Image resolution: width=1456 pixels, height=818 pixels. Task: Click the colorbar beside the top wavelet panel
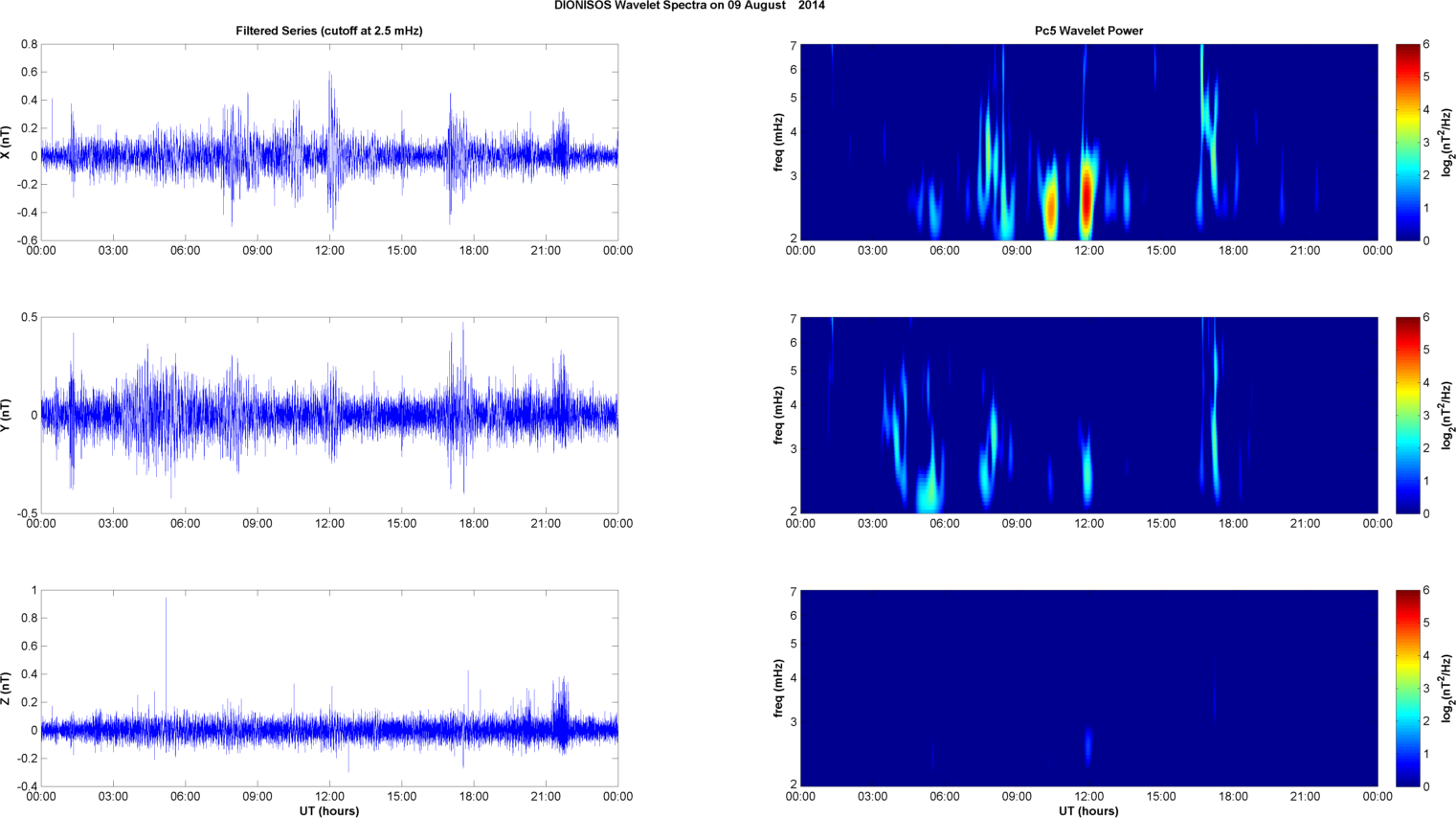(1407, 142)
